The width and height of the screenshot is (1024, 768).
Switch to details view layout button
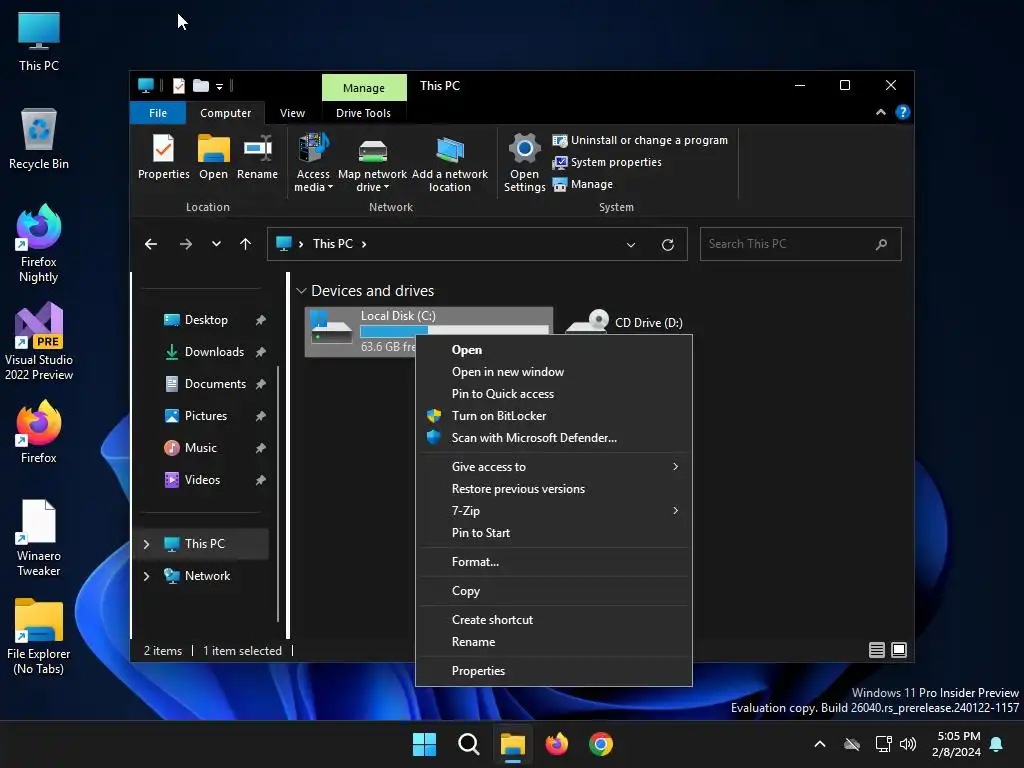[x=876, y=650]
